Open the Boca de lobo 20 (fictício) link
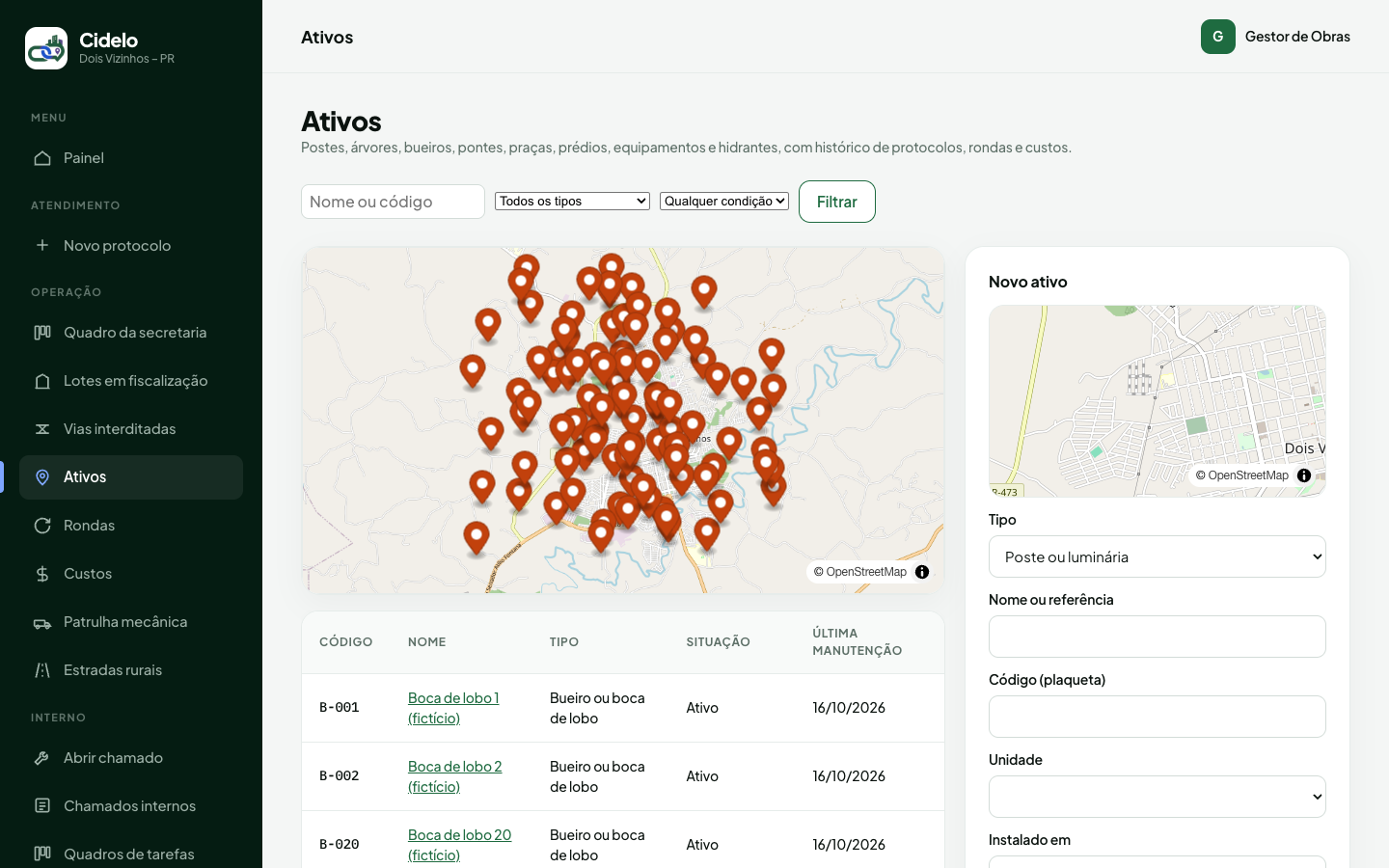Screen dimensions: 1389x868 coord(460,845)
